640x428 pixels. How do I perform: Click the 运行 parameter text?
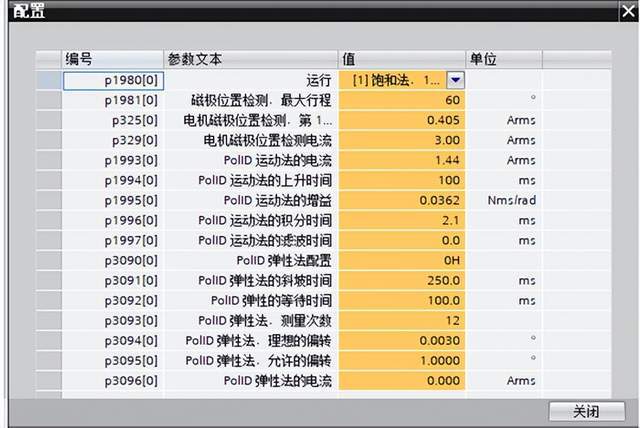[319, 80]
